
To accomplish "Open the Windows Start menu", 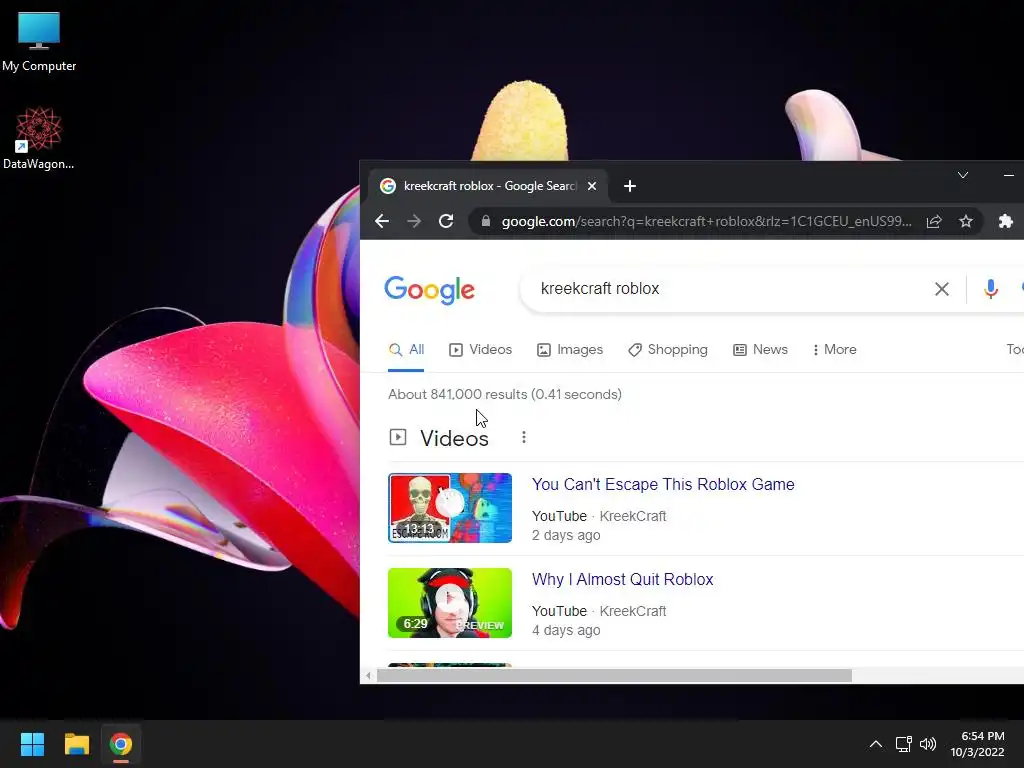I will point(32,744).
